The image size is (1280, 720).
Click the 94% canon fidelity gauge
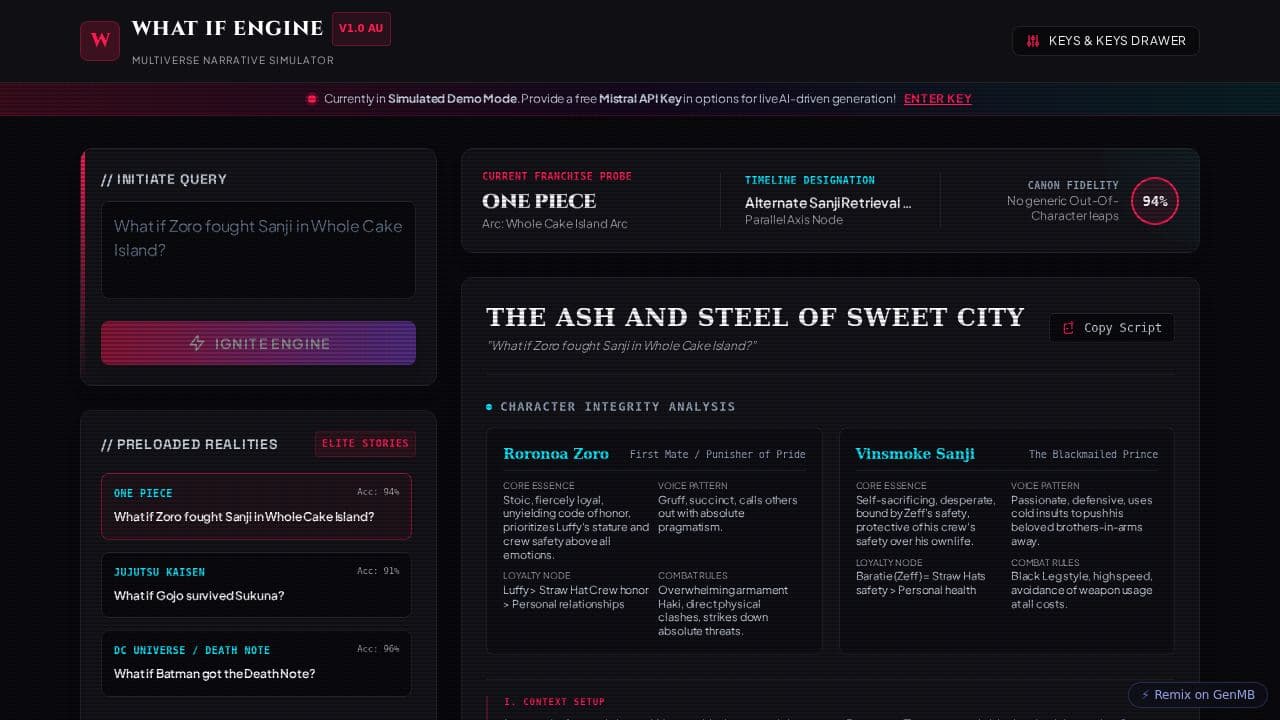(x=1155, y=201)
